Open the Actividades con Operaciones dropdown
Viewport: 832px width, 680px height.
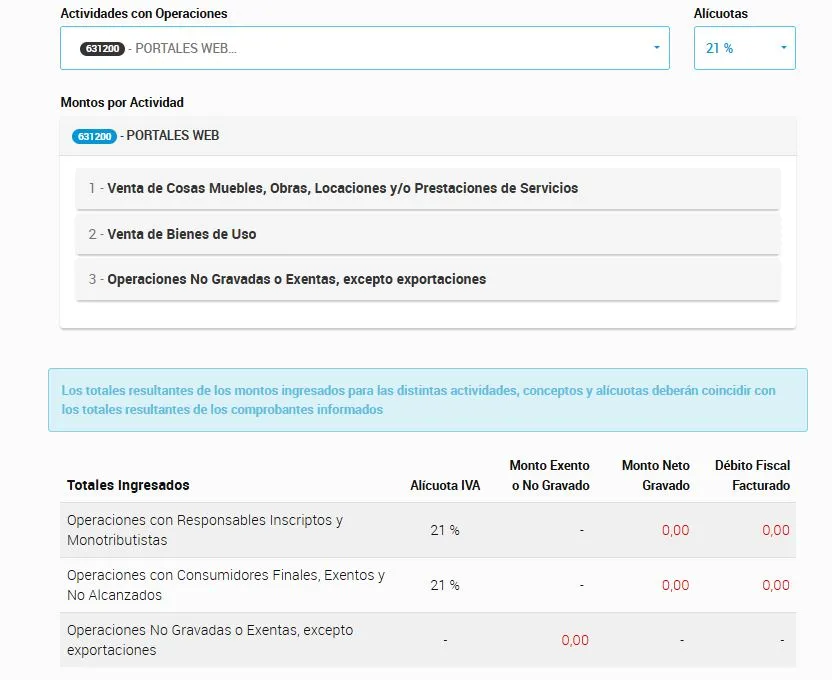[x=365, y=48]
